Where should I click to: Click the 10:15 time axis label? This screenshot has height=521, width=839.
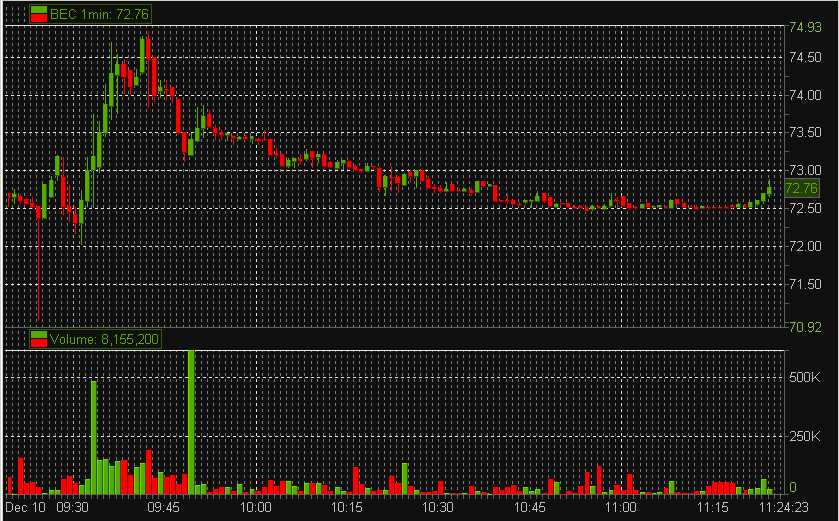[346, 507]
